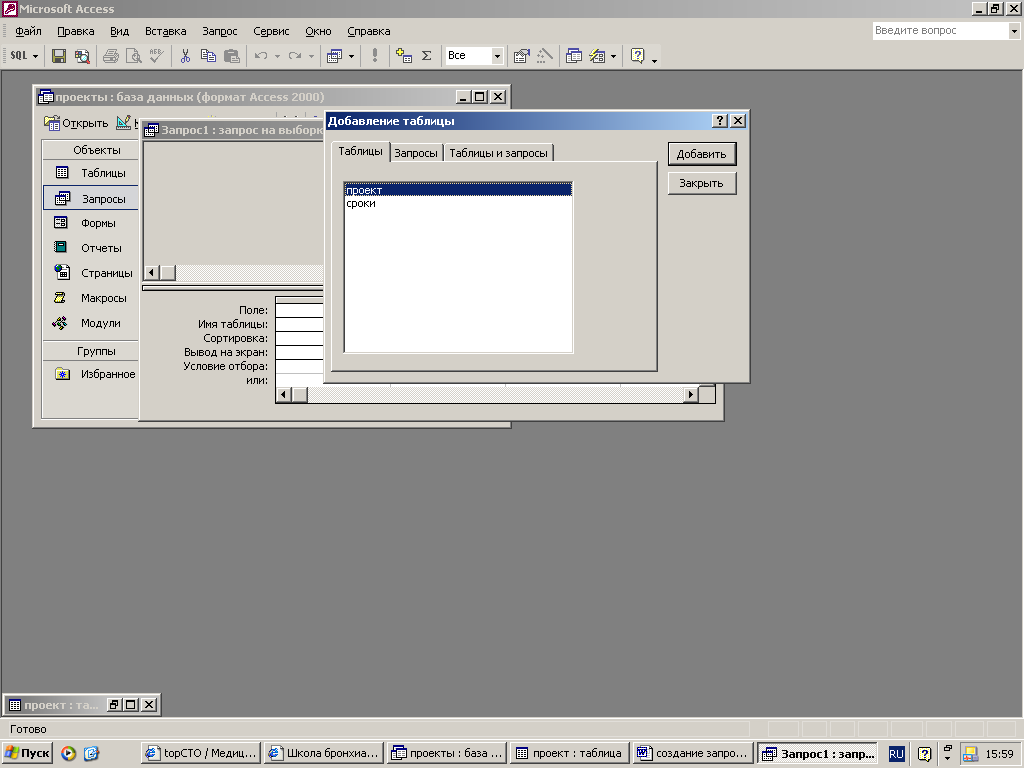
Task: Select the Таблицы tab in dialog
Action: coord(360,151)
